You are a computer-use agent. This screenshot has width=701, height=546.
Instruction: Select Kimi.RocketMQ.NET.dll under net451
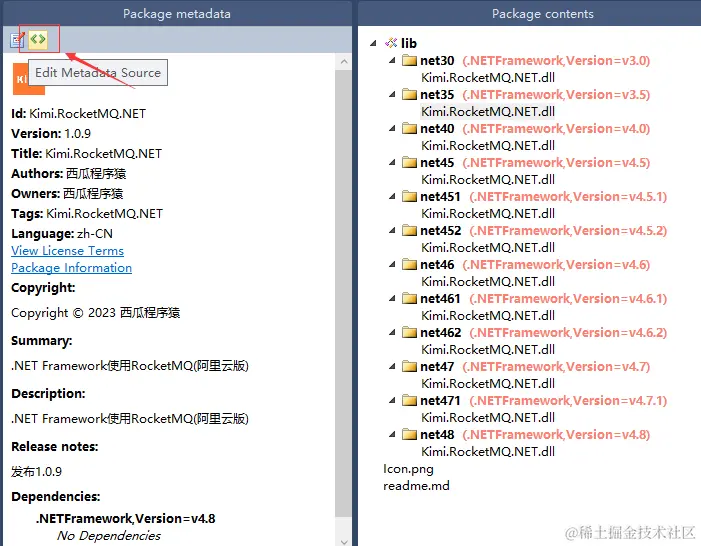tap(488, 213)
